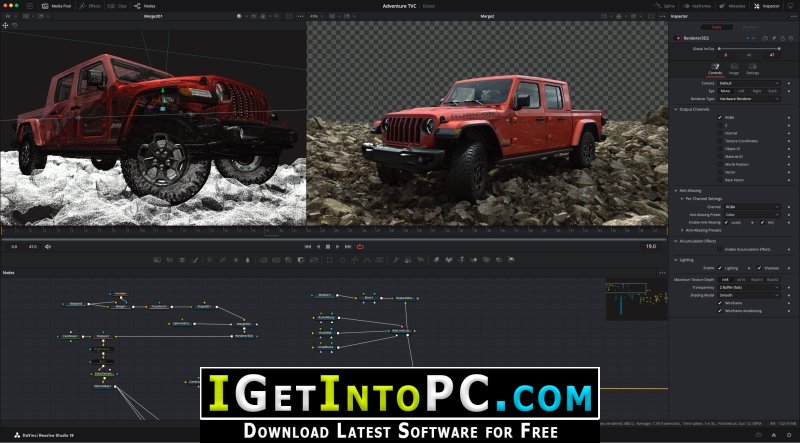This screenshot has width=800, height=443.
Task: Toggle the Nodes panel button
Action: [145, 6]
